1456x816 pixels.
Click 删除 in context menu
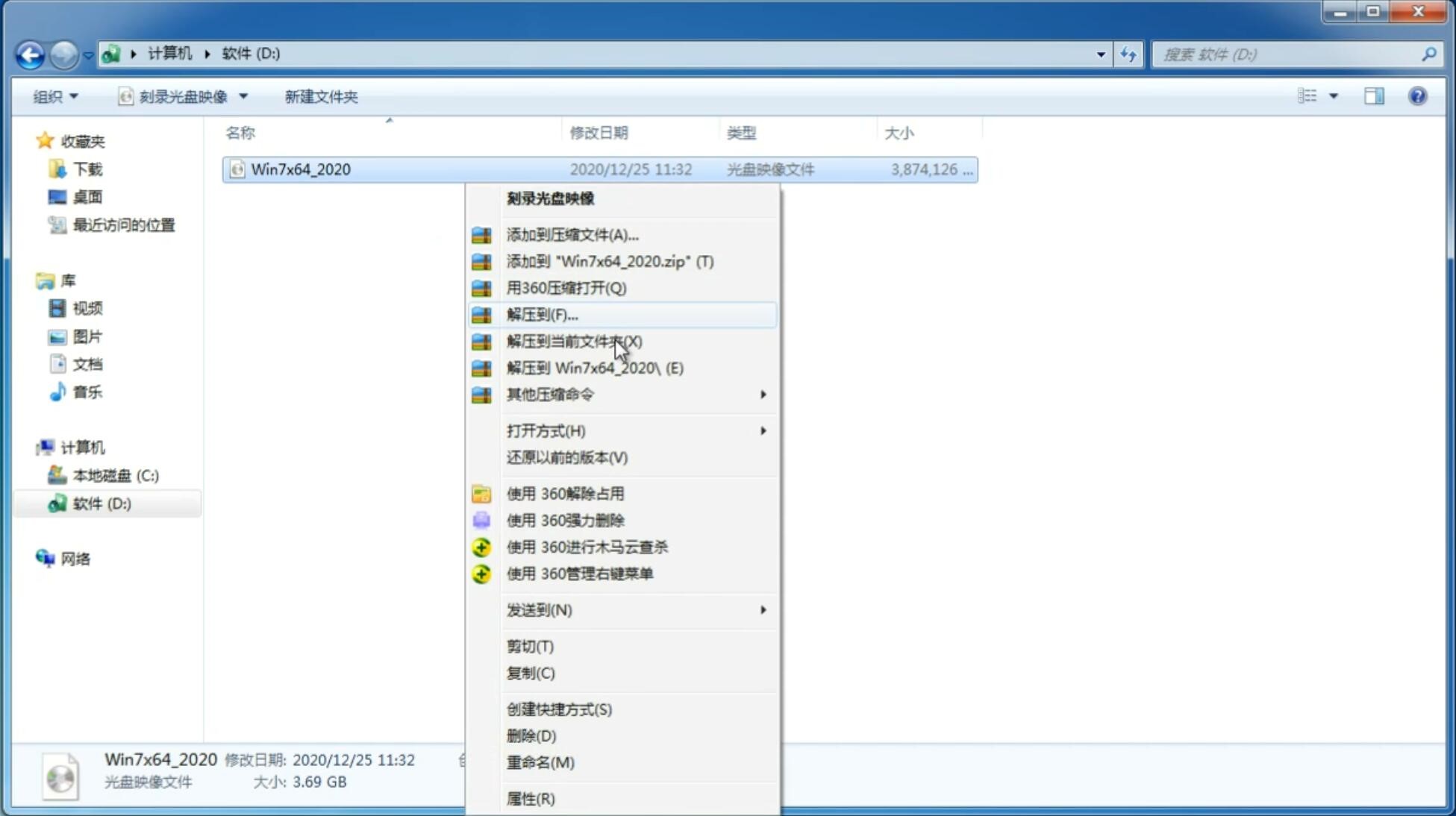pyautogui.click(x=530, y=735)
